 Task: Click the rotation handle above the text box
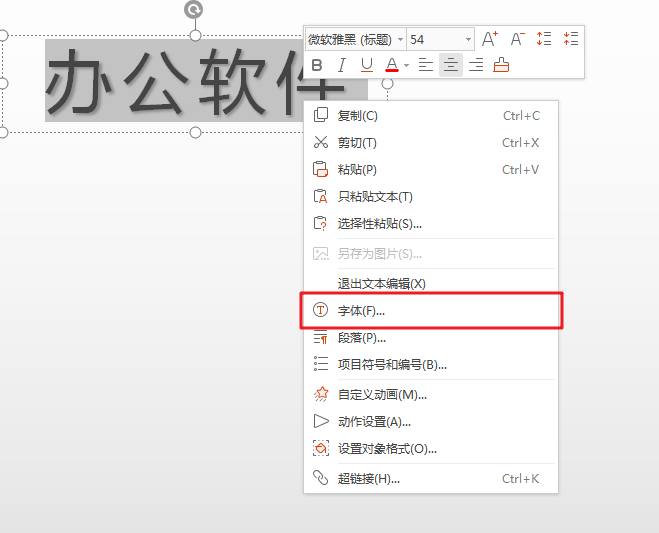pyautogui.click(x=193, y=10)
